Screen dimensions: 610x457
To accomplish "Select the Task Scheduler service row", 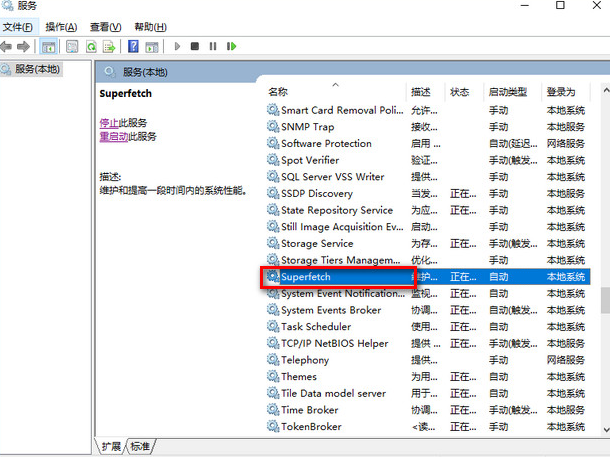I will point(316,326).
